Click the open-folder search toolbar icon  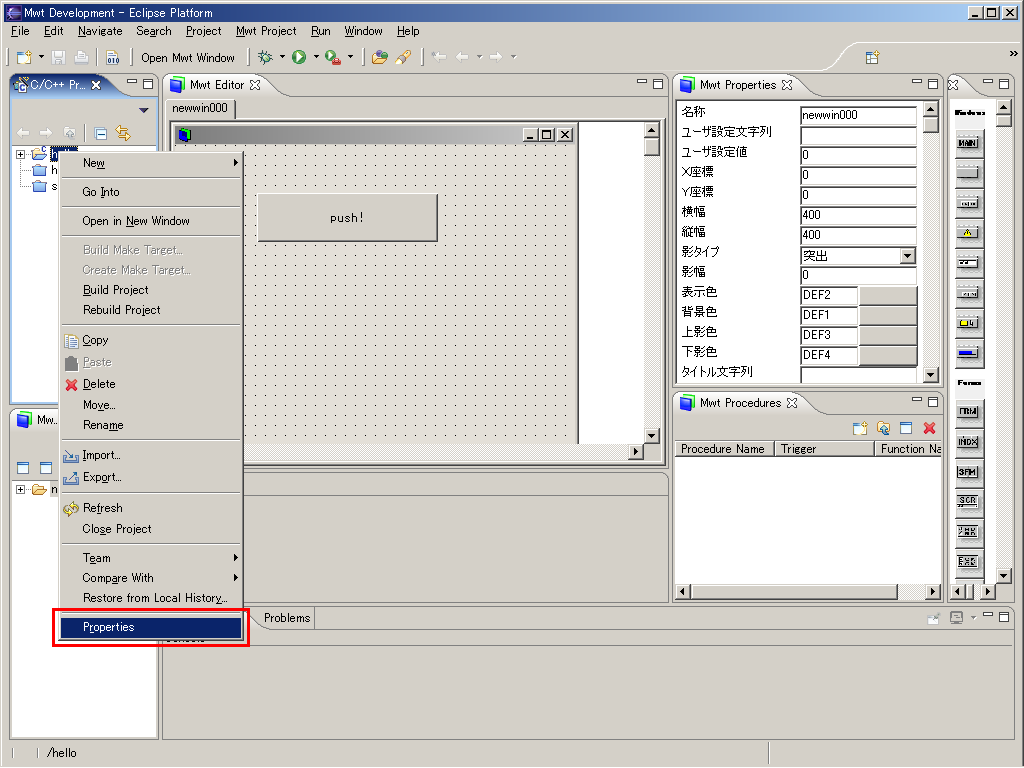[x=379, y=57]
